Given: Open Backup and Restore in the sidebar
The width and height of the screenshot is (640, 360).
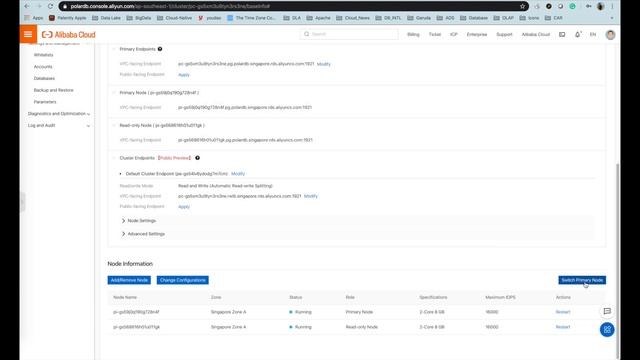Looking at the screenshot, I should point(53,90).
